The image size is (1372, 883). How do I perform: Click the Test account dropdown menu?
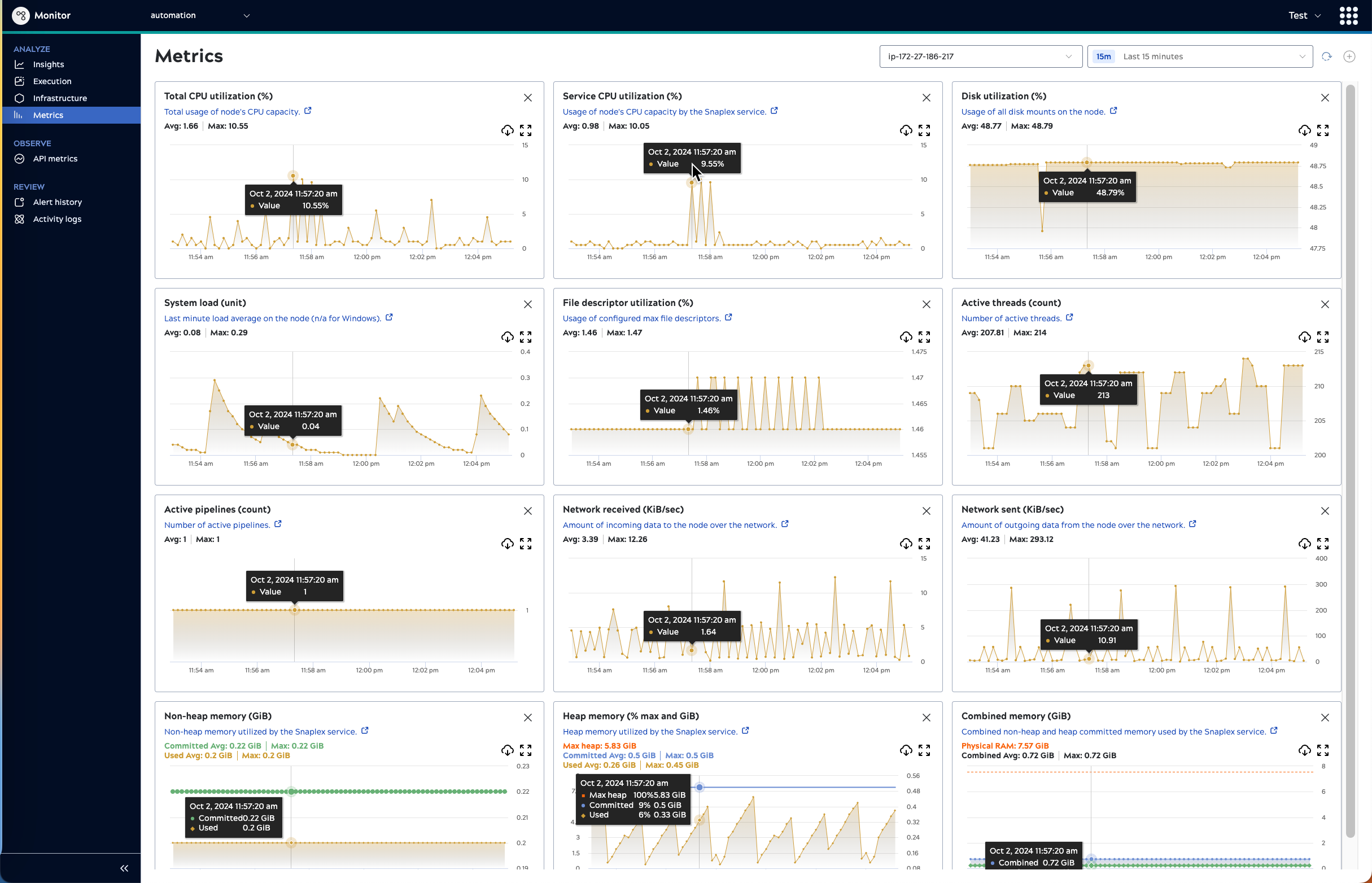click(x=1305, y=15)
